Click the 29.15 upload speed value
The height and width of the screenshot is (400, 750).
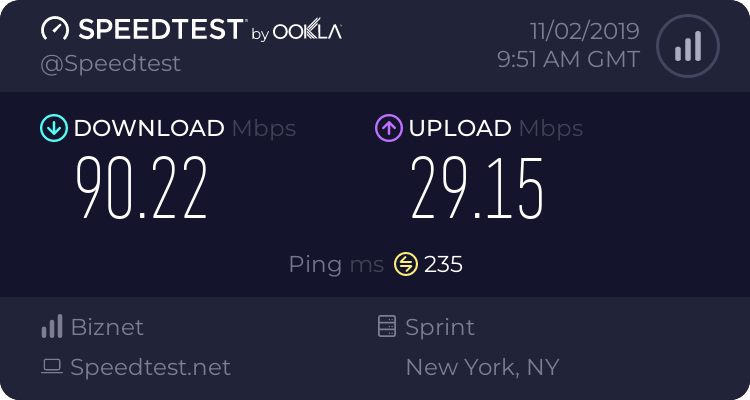[x=478, y=188]
